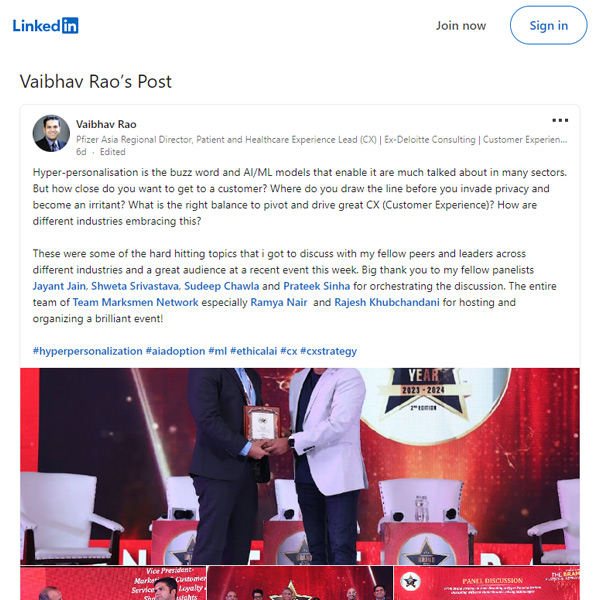Image resolution: width=600 pixels, height=600 pixels.
Task: Open Vaibhav Rao author name link
Action: (x=106, y=124)
